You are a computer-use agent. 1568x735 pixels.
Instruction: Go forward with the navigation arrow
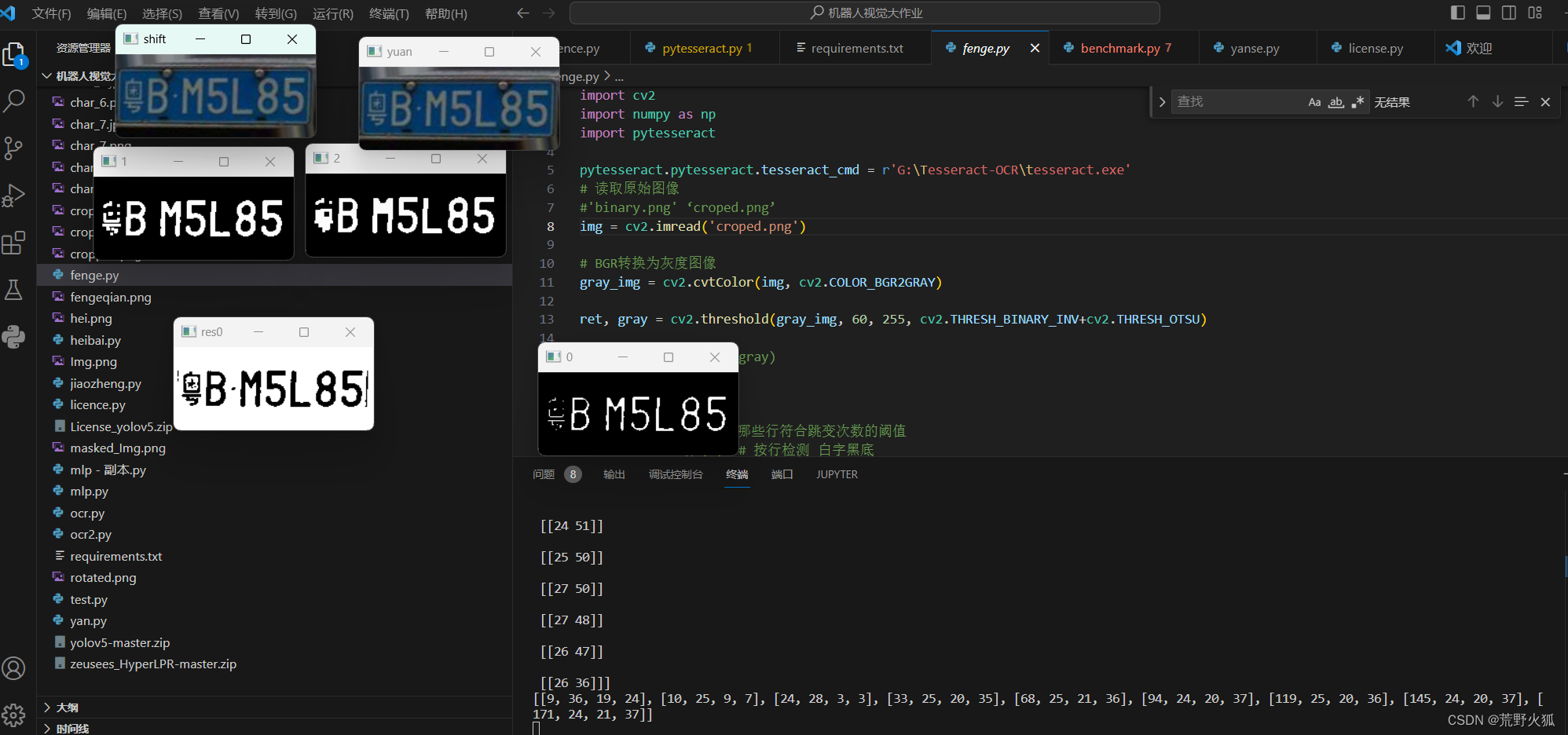click(x=548, y=13)
